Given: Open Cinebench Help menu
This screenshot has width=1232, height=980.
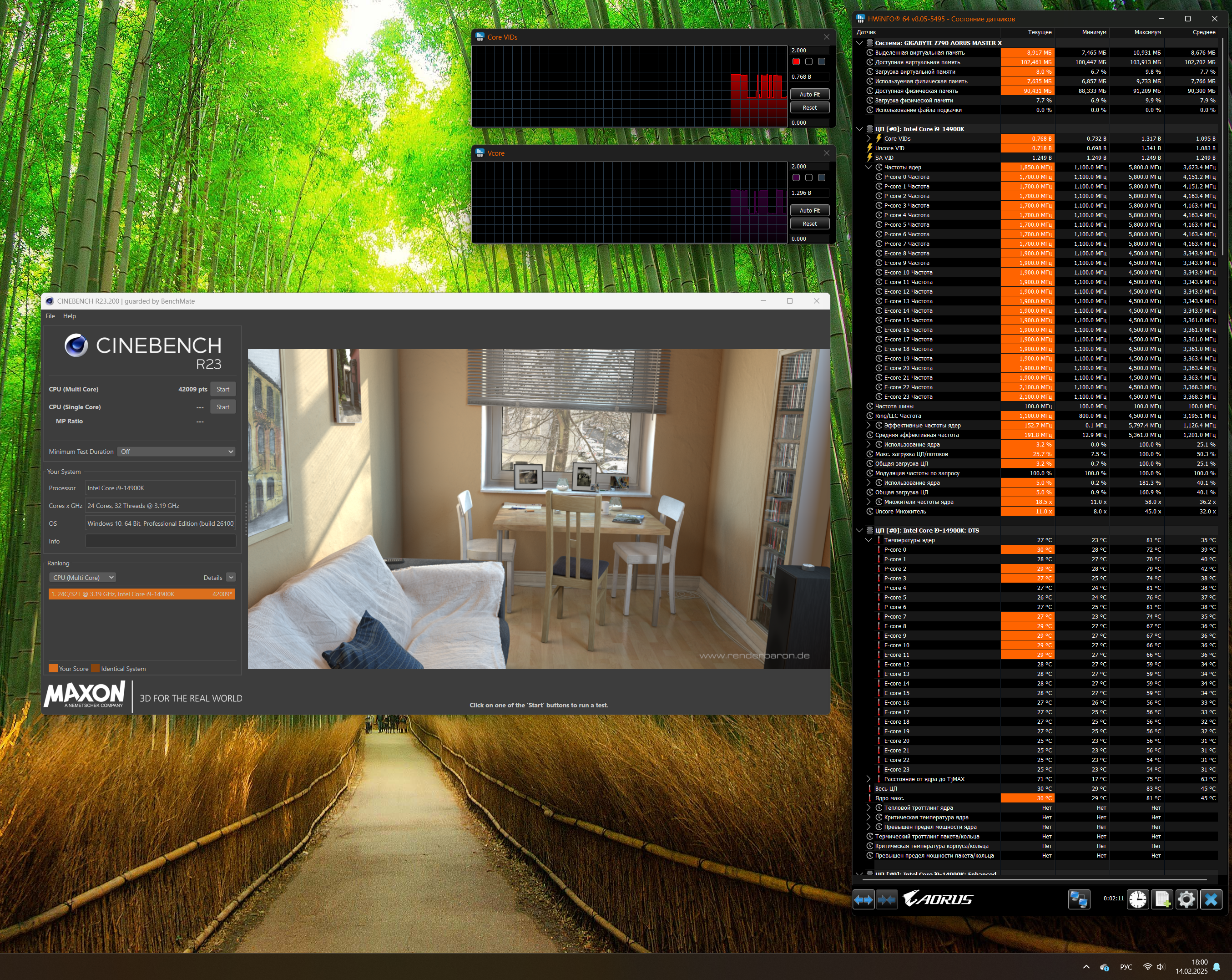Looking at the screenshot, I should [69, 316].
